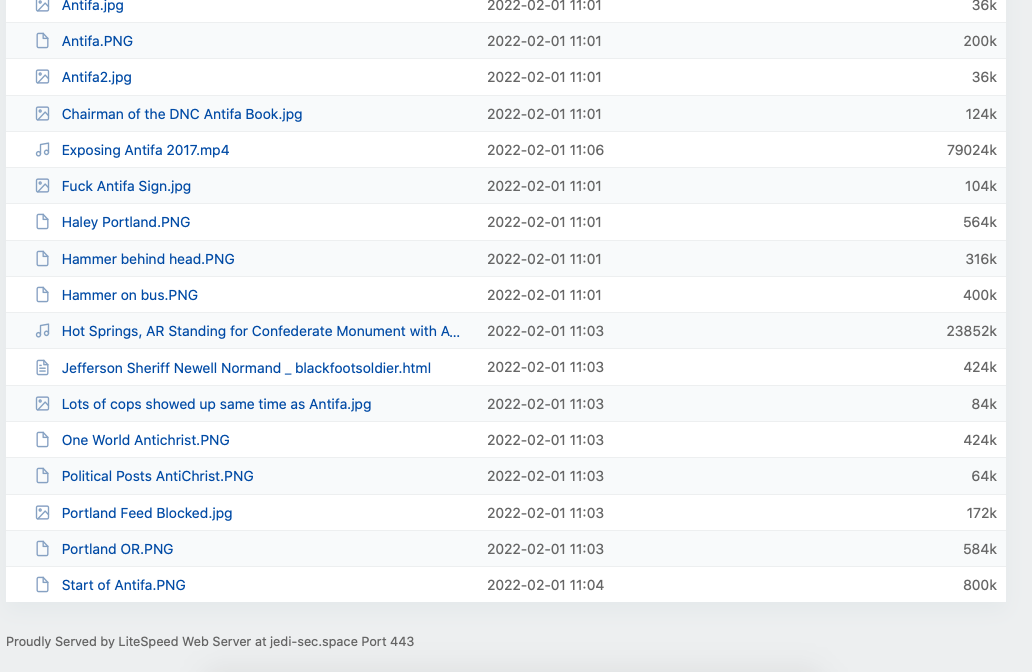Open the One World Antichrist.PNG link

(x=145, y=440)
